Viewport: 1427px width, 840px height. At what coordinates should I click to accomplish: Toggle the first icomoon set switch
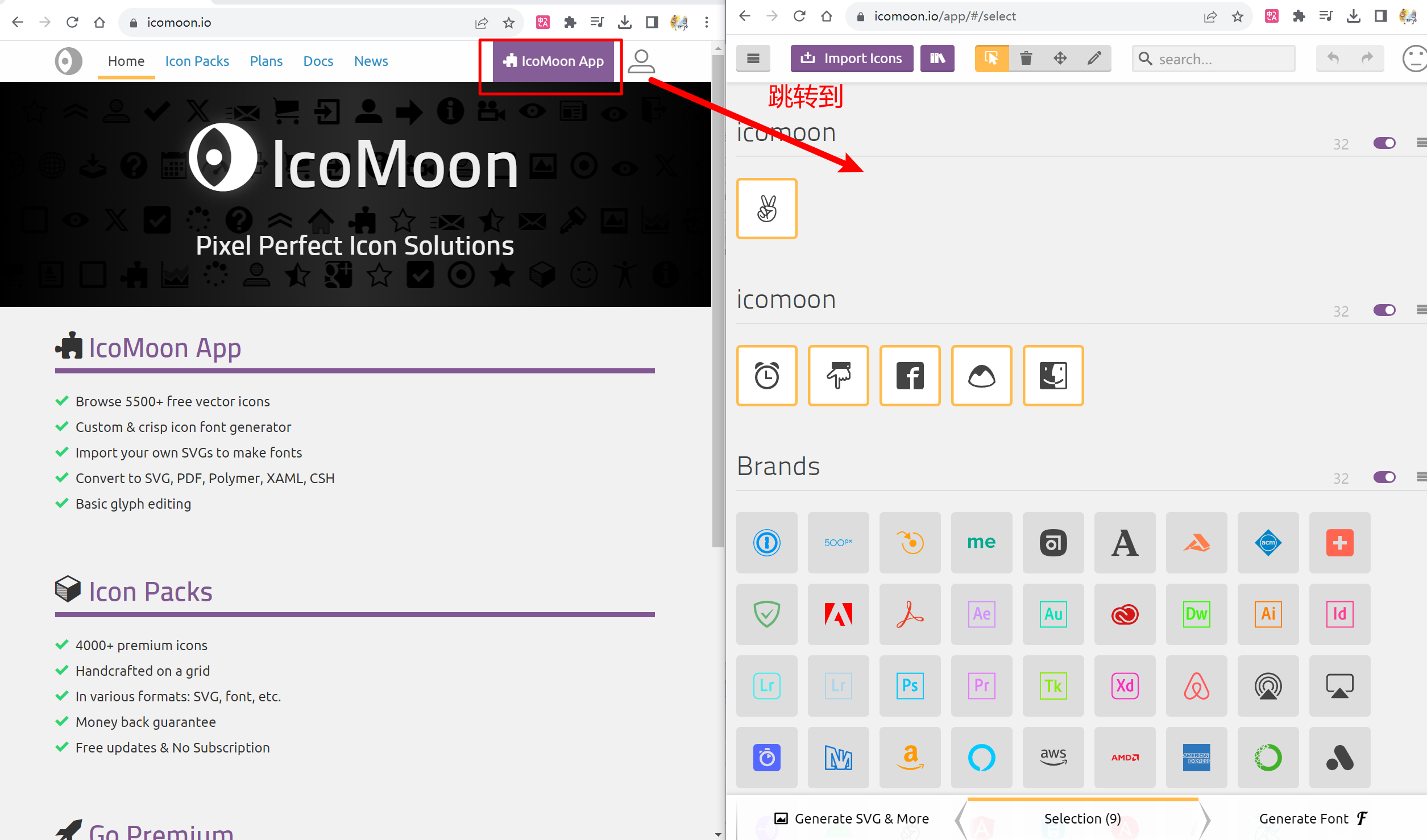pos(1384,143)
